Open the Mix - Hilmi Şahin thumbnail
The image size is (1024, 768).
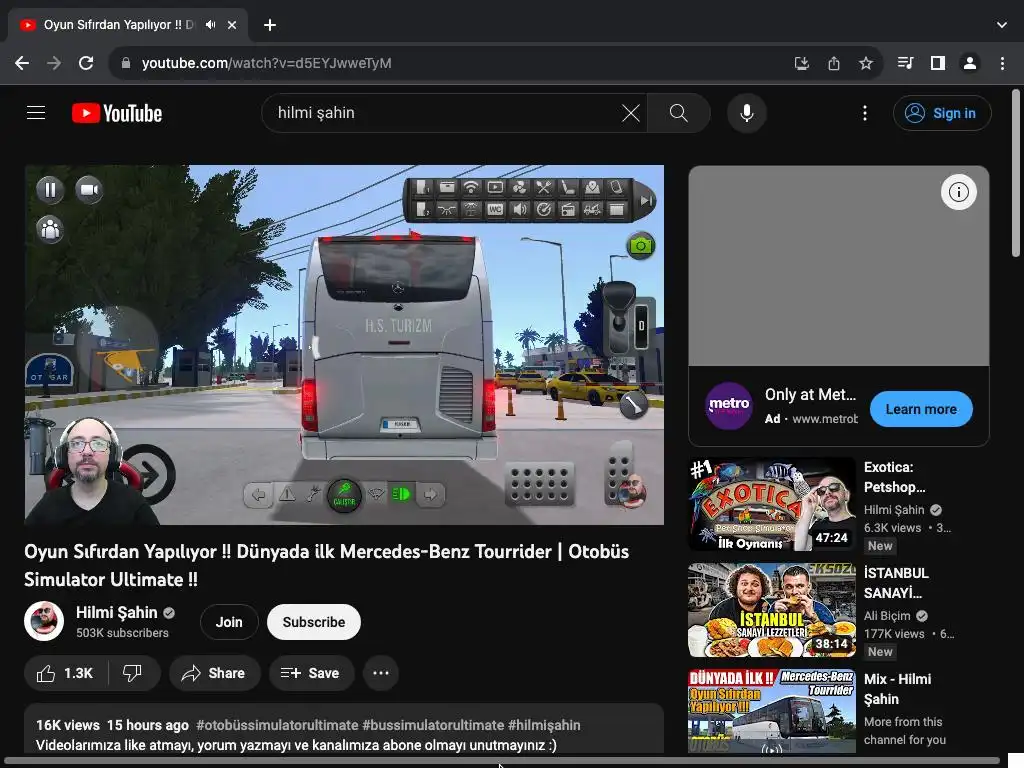(x=771, y=711)
